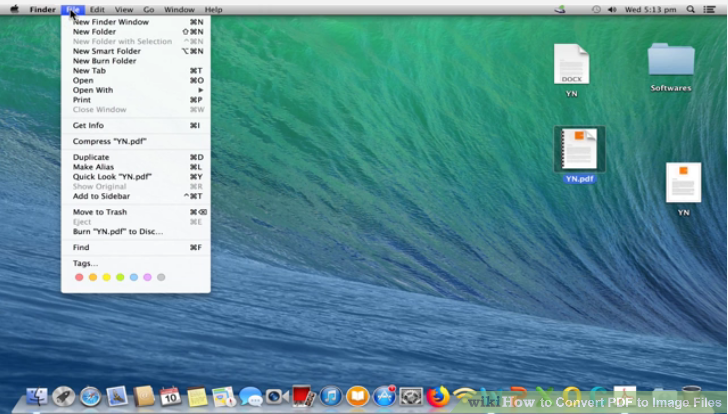
Task: Click Move to Trash in File menu
Action: 100,212
